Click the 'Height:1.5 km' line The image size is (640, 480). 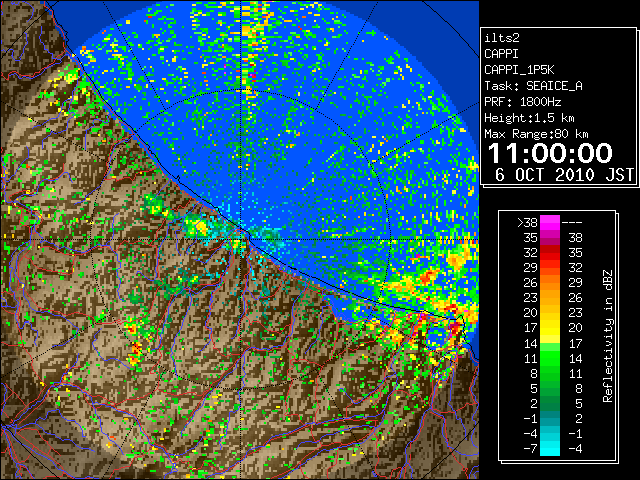point(529,118)
